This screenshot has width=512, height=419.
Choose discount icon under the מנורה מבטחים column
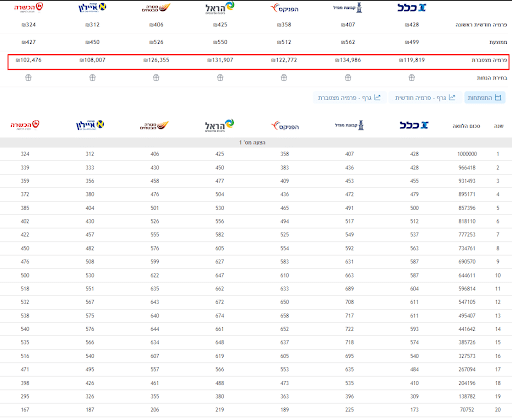(156, 78)
